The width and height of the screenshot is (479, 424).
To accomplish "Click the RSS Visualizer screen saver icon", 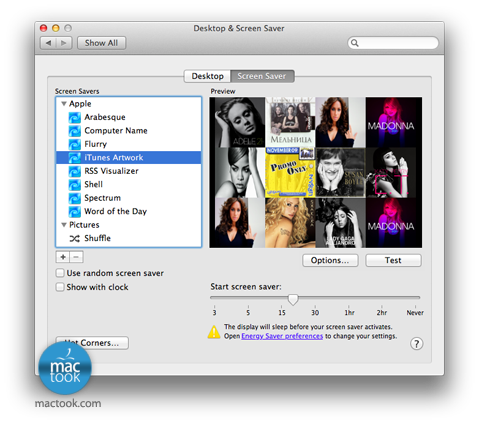I will click(x=75, y=171).
